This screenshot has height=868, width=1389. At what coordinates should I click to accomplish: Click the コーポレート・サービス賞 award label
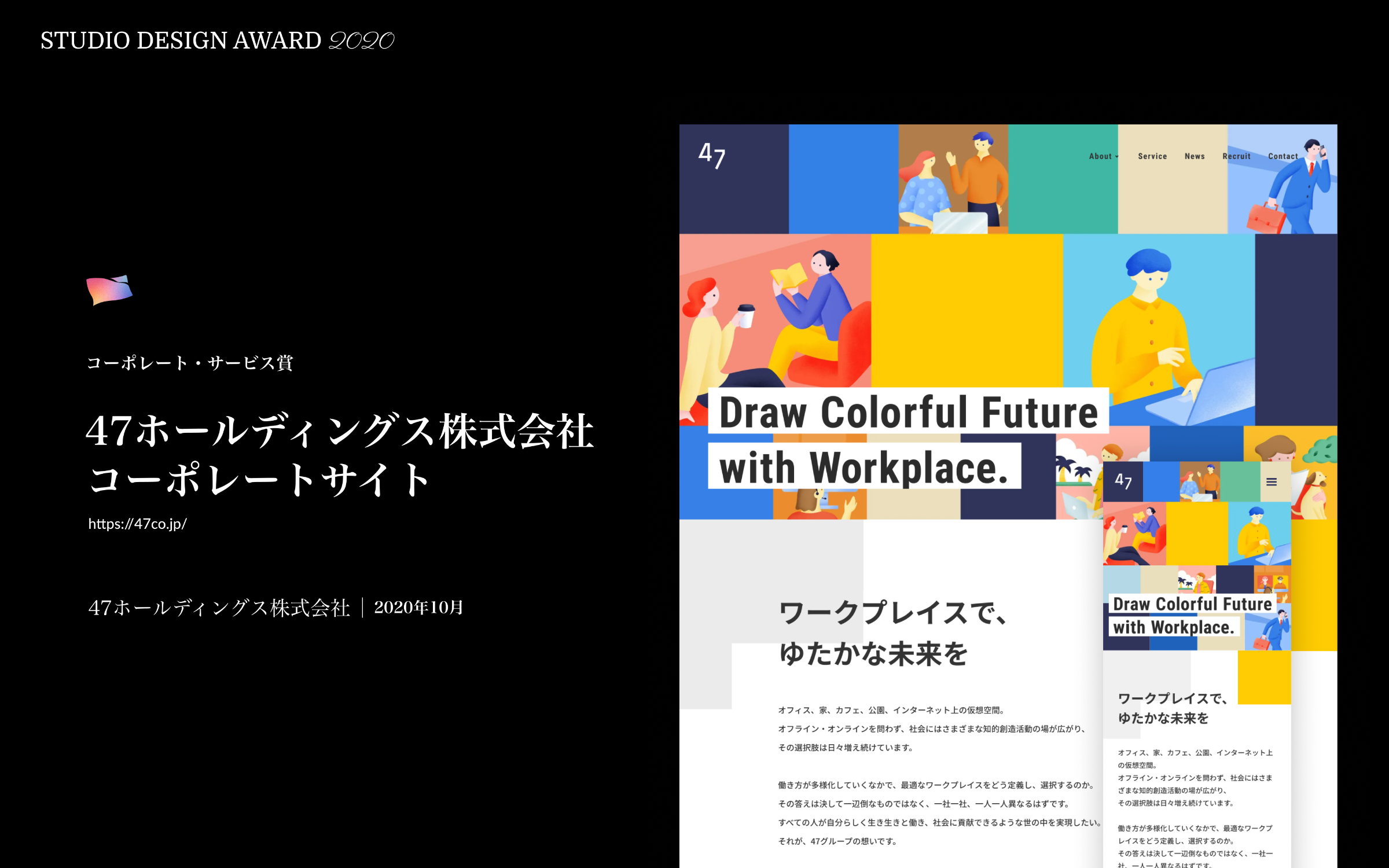tap(190, 363)
